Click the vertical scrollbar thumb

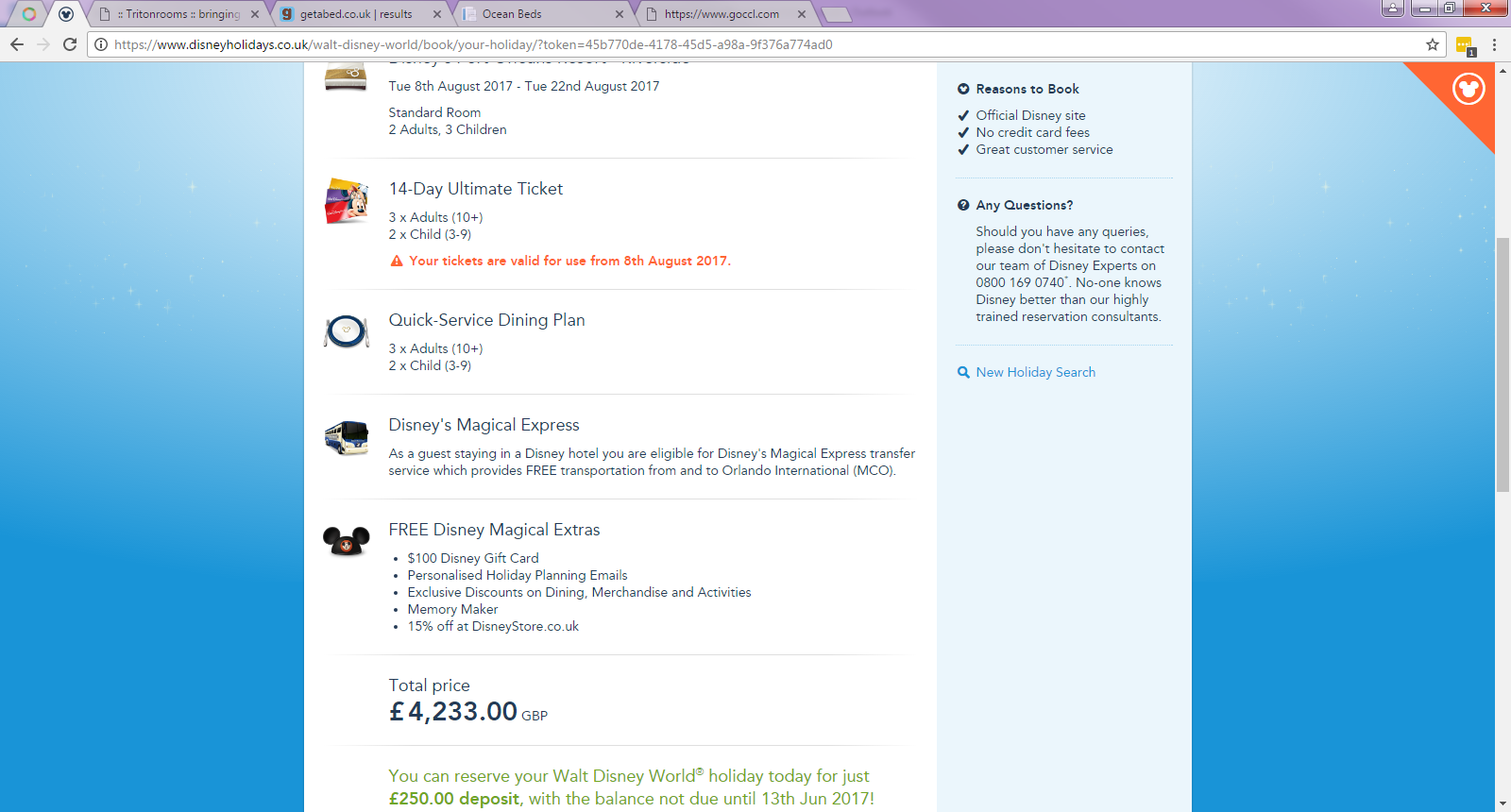[x=1503, y=364]
